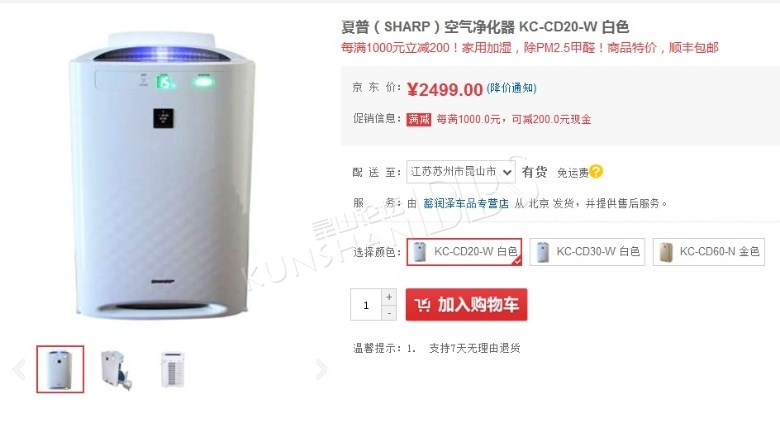Image resolution: width=780 pixels, height=446 pixels.
Task: Open the 馨润泽车品专营店 store link
Action: (x=466, y=203)
